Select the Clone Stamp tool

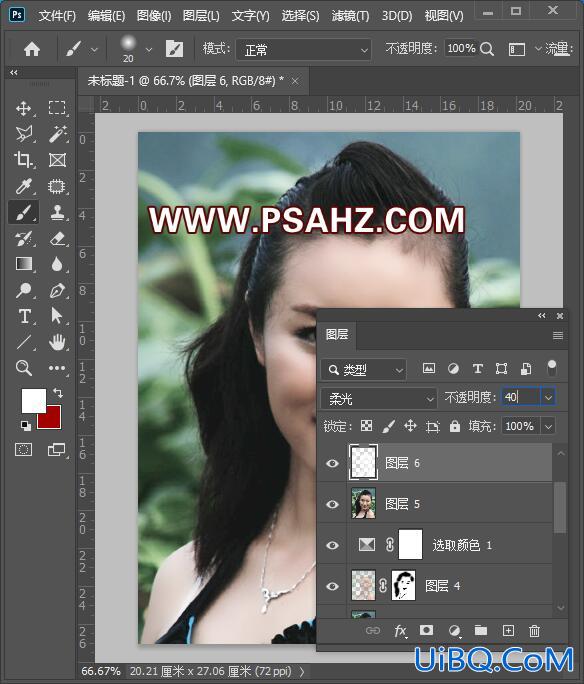click(x=57, y=212)
